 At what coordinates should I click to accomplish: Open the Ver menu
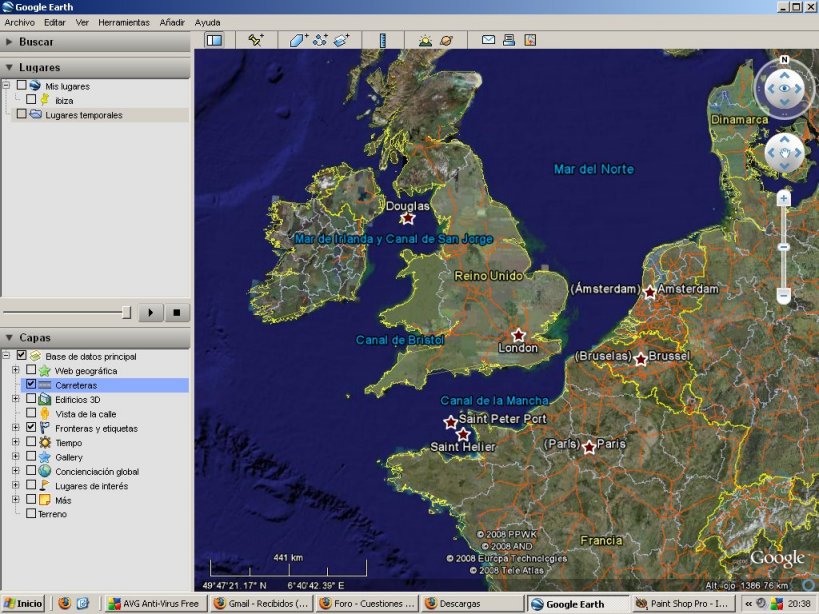click(82, 22)
